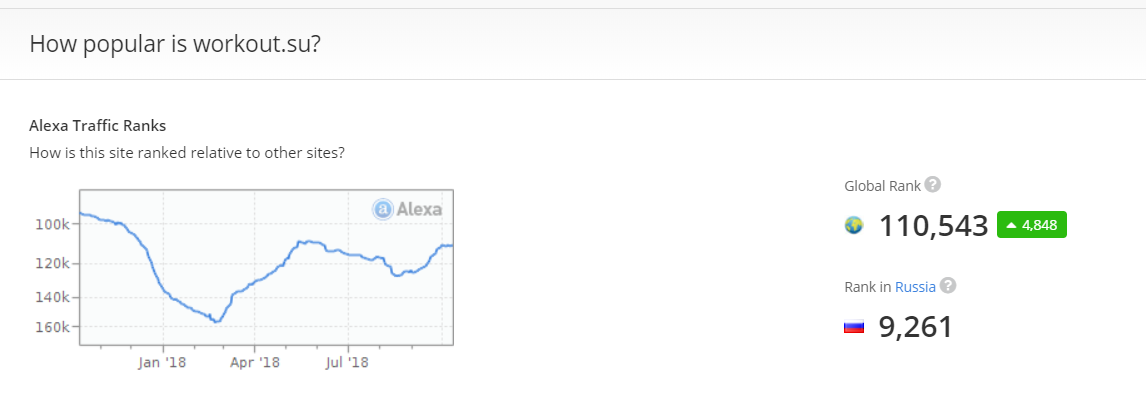Click the "How is this site ranked" subtitle
Image resolution: width=1146 pixels, height=415 pixels.
click(x=187, y=153)
